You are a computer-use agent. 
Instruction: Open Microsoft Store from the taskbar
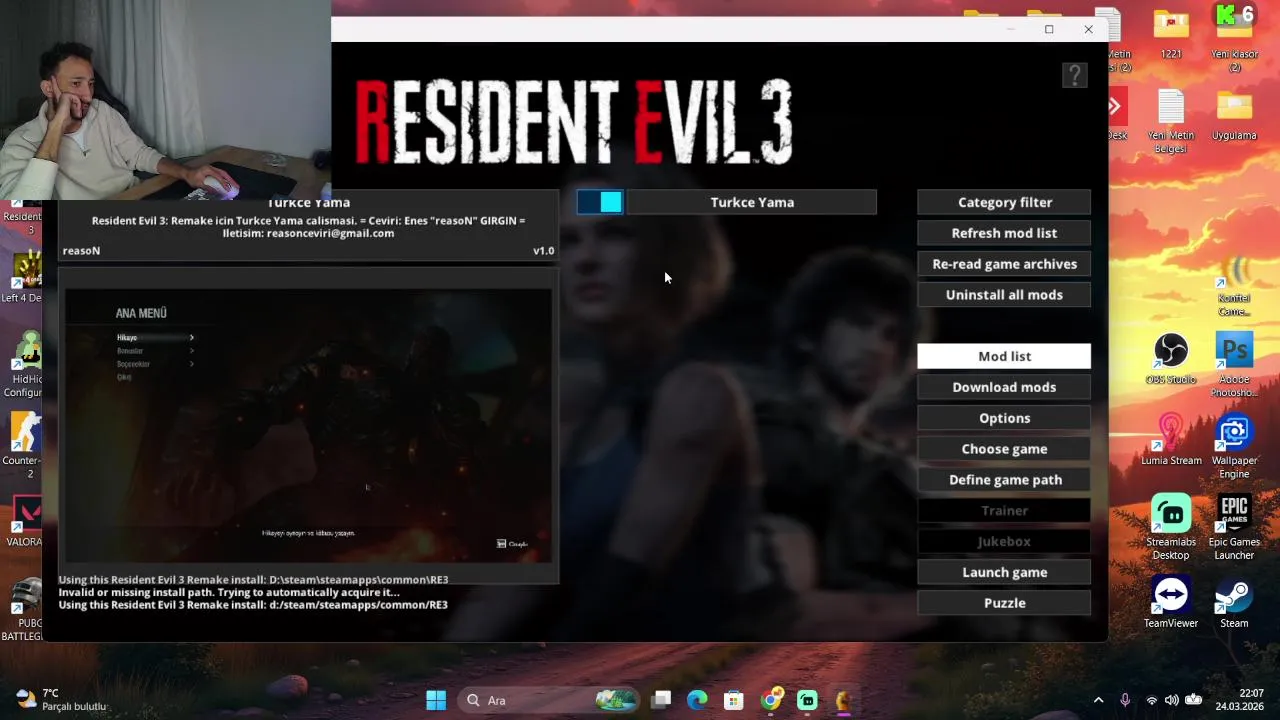(x=734, y=700)
